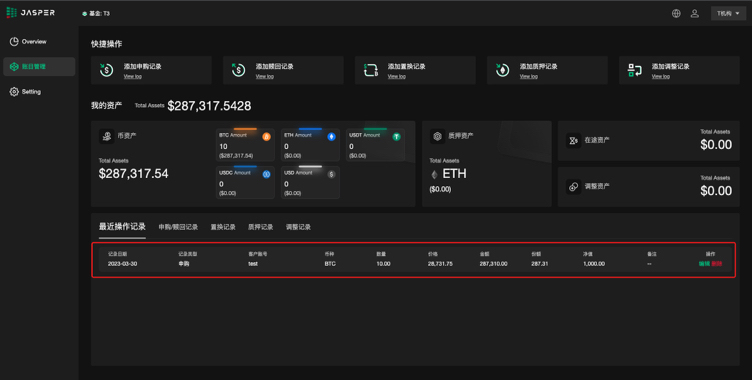The height and width of the screenshot is (380, 752).
Task: Click the 币资产 coins icon
Action: [x=106, y=136]
